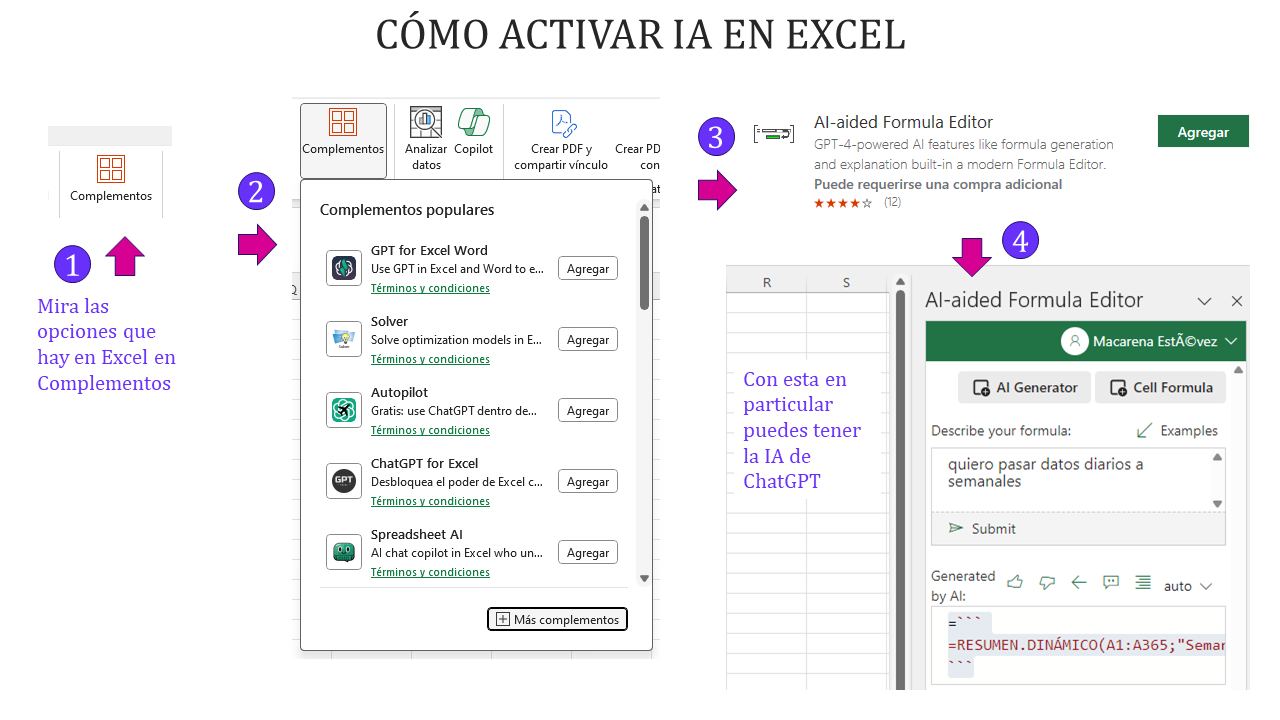1280x720 pixels.
Task: Expand the Macarena account dropdown
Action: (1231, 341)
